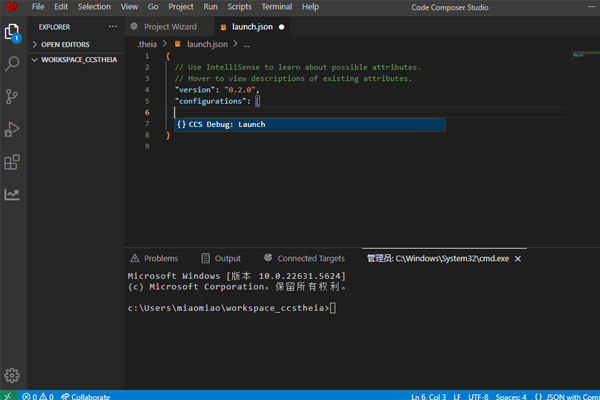Click the EXPLORER panel heading

point(54,27)
